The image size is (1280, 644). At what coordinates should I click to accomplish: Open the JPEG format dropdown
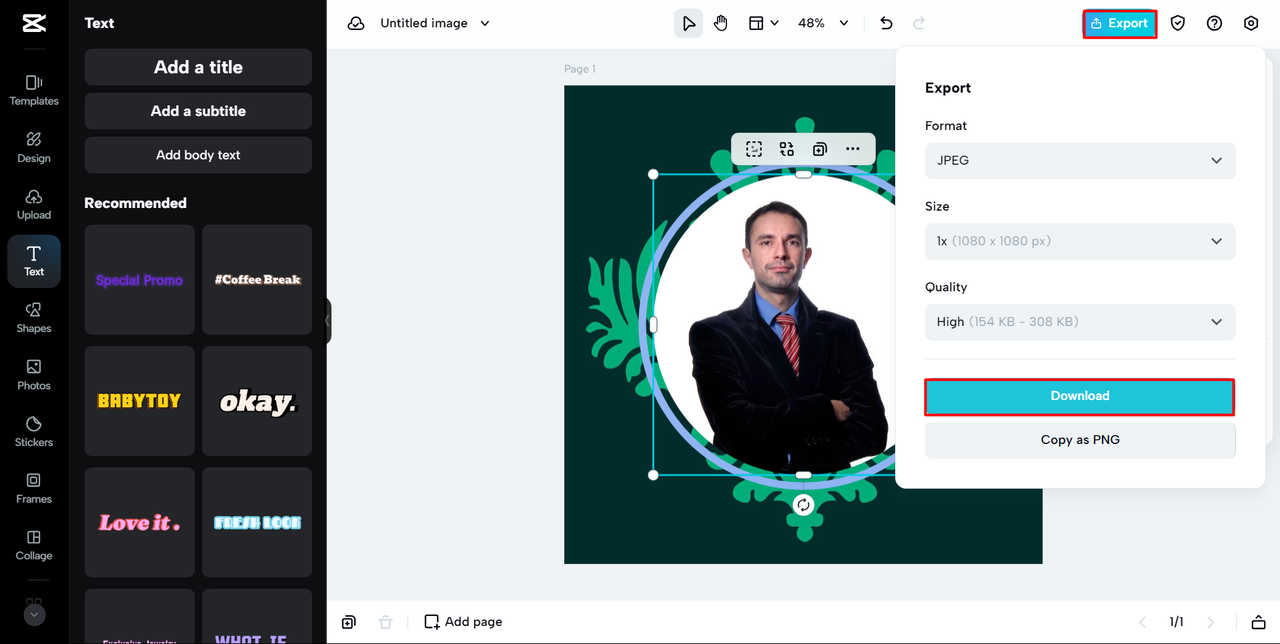1080,160
